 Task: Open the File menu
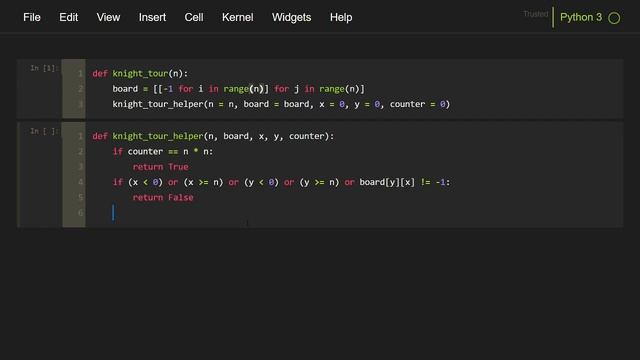32,18
